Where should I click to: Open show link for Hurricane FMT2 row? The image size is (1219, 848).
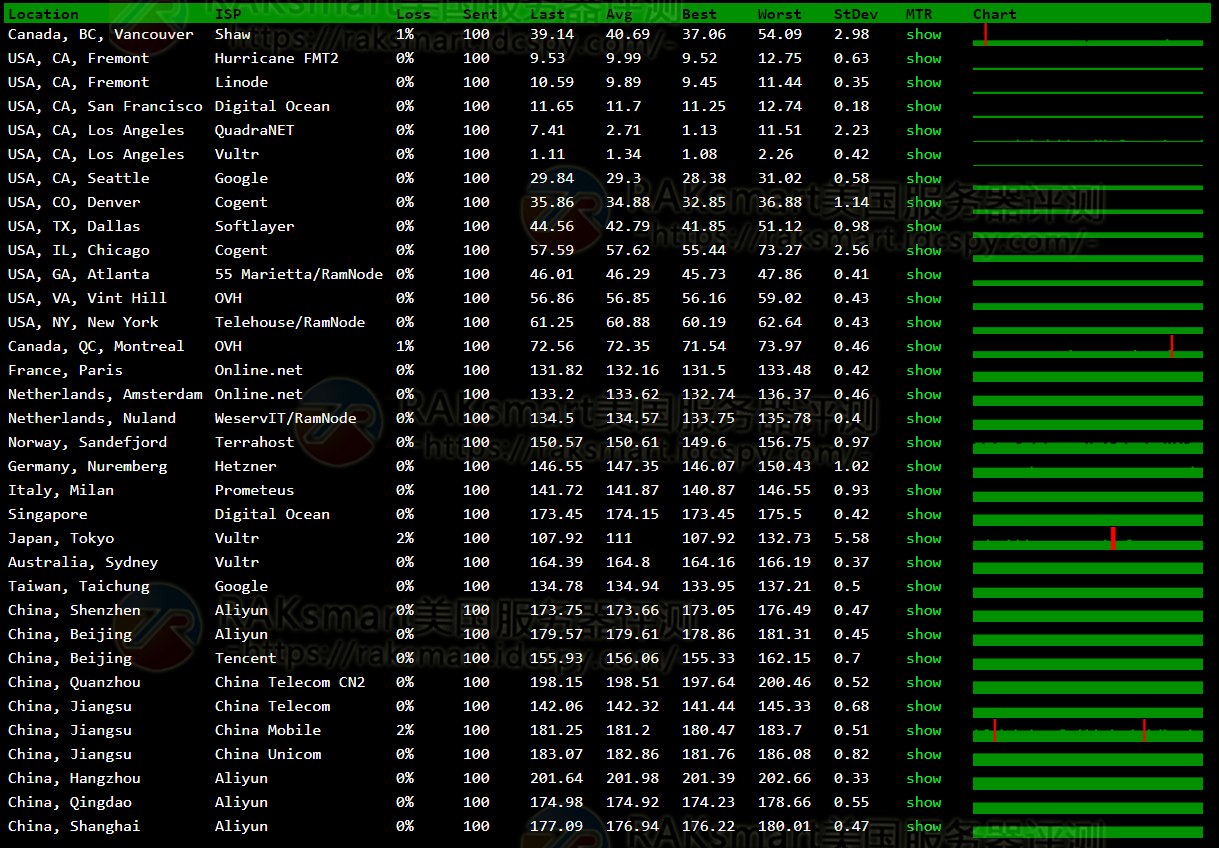[924, 58]
